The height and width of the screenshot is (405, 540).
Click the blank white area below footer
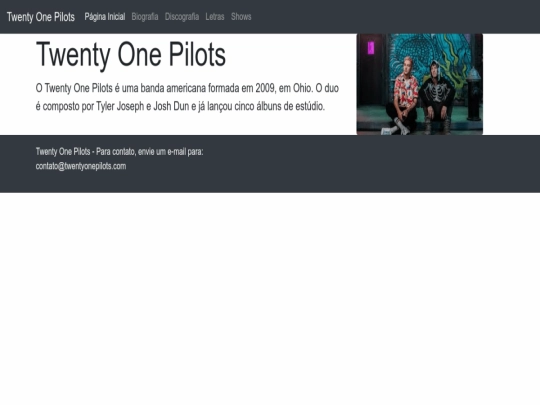coord(270,296)
